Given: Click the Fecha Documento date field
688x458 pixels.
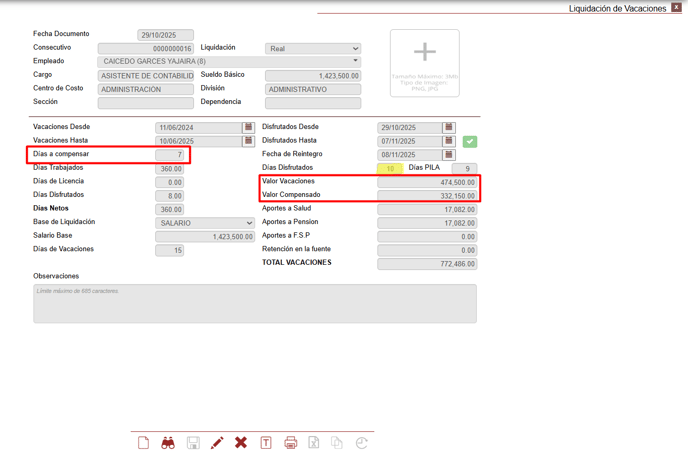Looking at the screenshot, I should pos(165,35).
